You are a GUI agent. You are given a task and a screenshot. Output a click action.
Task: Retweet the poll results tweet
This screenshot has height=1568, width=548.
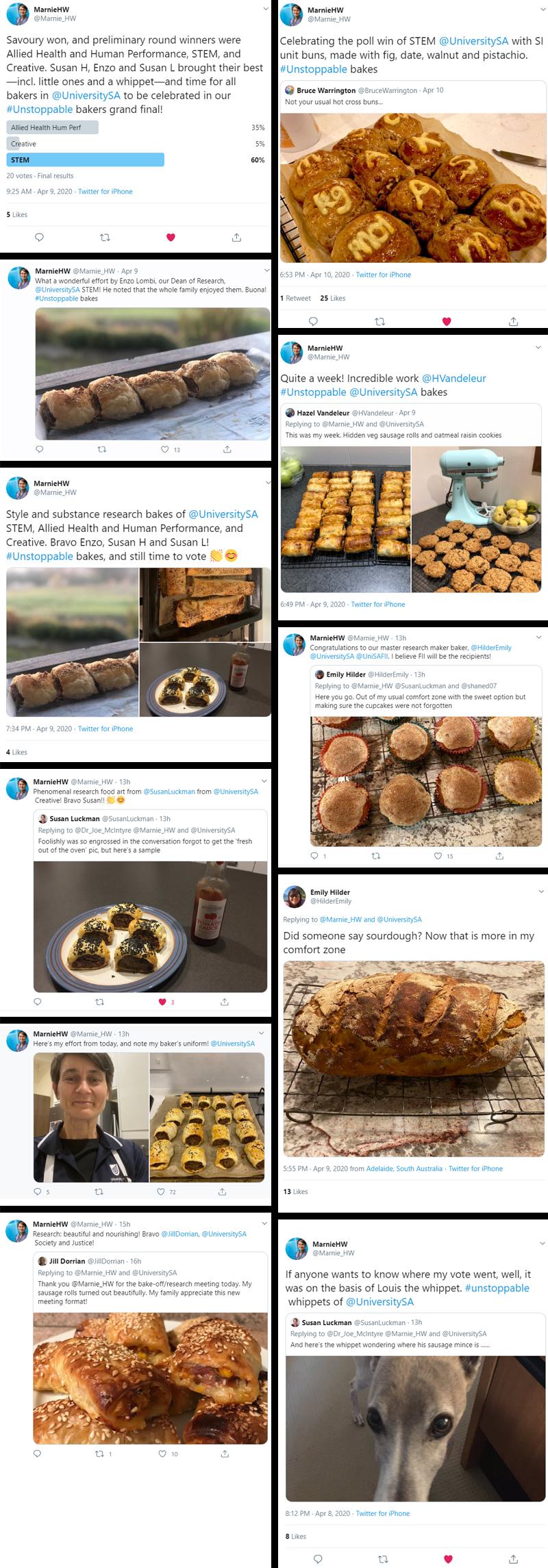tap(105, 238)
